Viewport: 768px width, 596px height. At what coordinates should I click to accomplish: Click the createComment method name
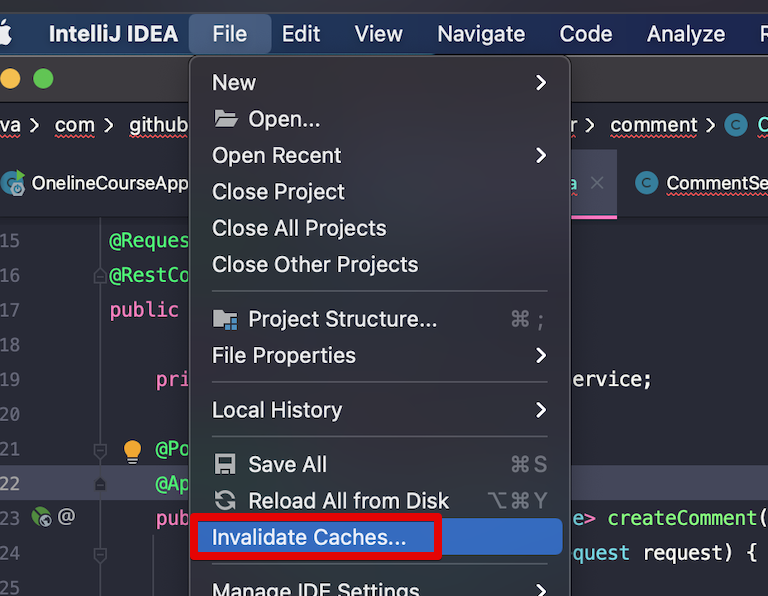coord(682,518)
